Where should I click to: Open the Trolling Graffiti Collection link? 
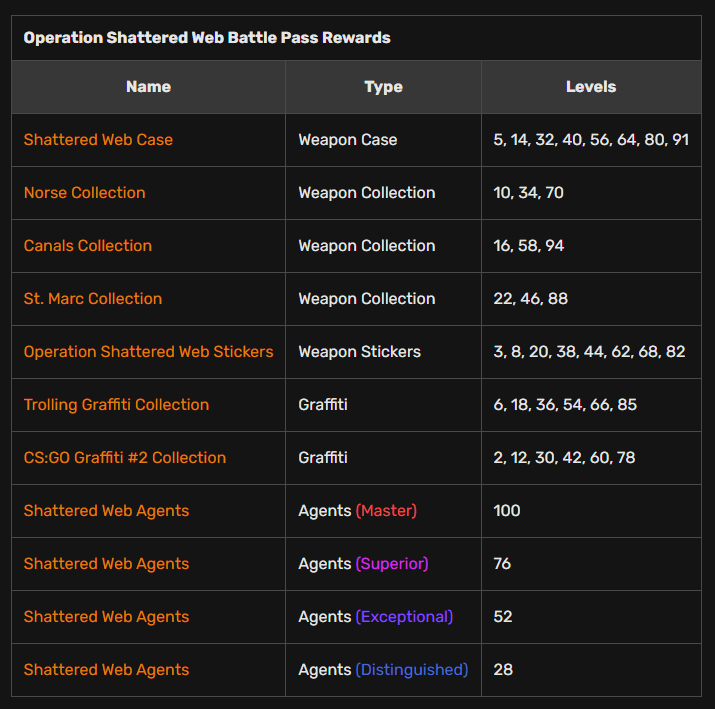pyautogui.click(x=116, y=404)
